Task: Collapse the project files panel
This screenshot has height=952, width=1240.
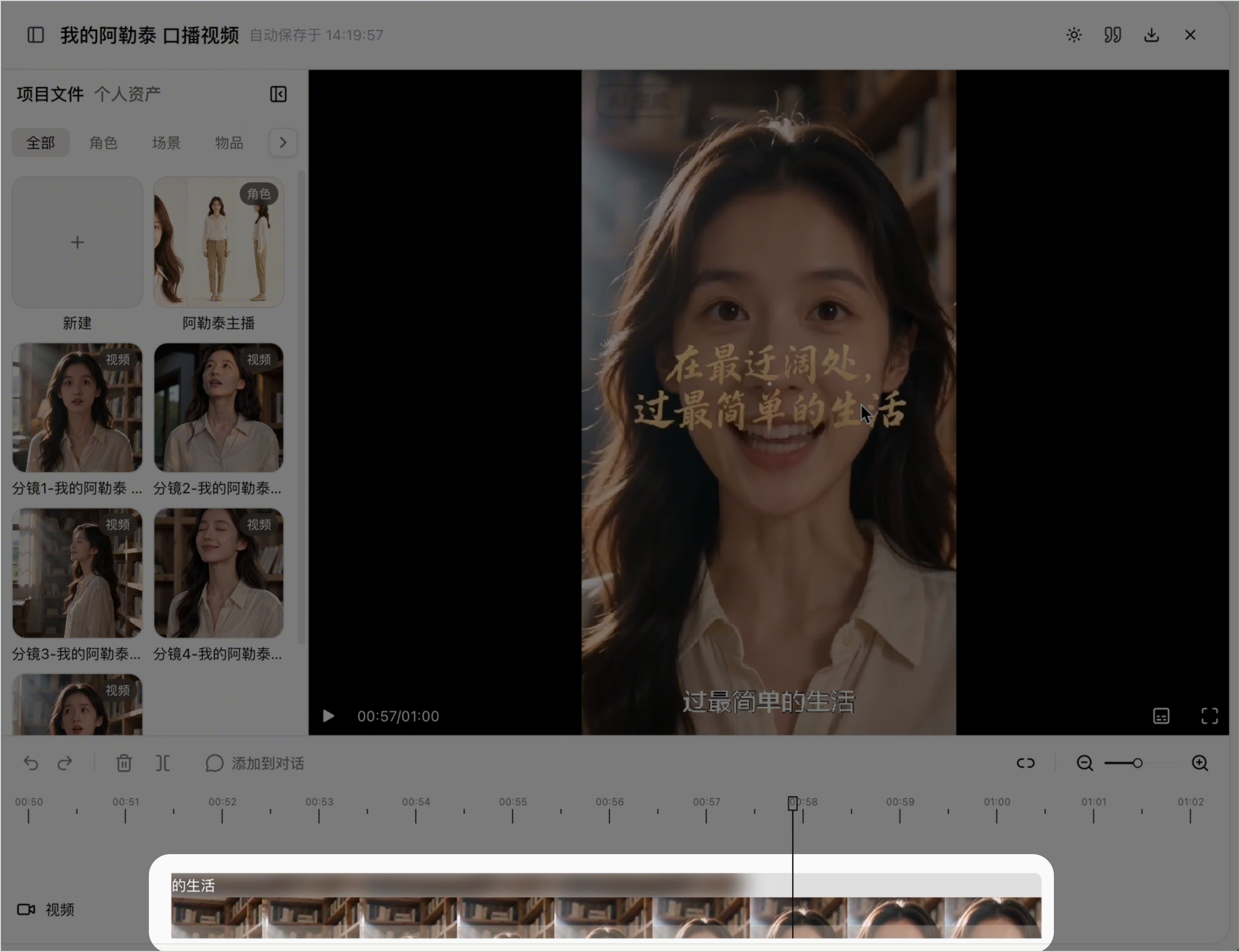Action: pyautogui.click(x=278, y=94)
